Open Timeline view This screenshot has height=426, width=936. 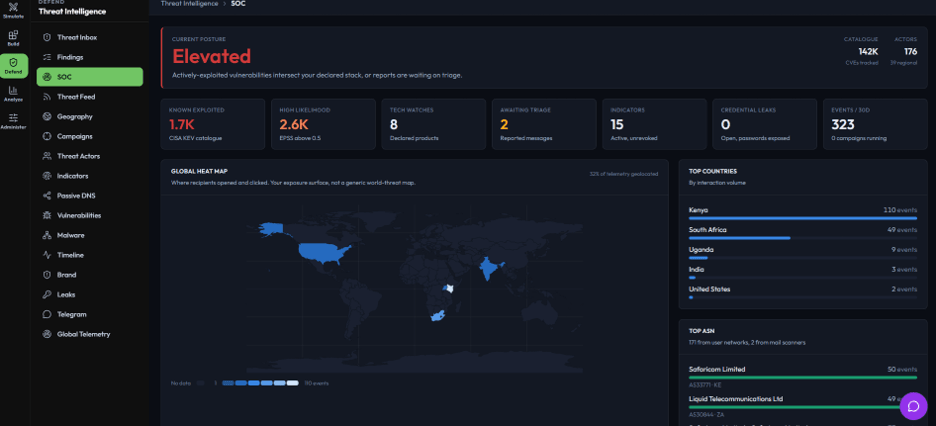(x=90, y=255)
